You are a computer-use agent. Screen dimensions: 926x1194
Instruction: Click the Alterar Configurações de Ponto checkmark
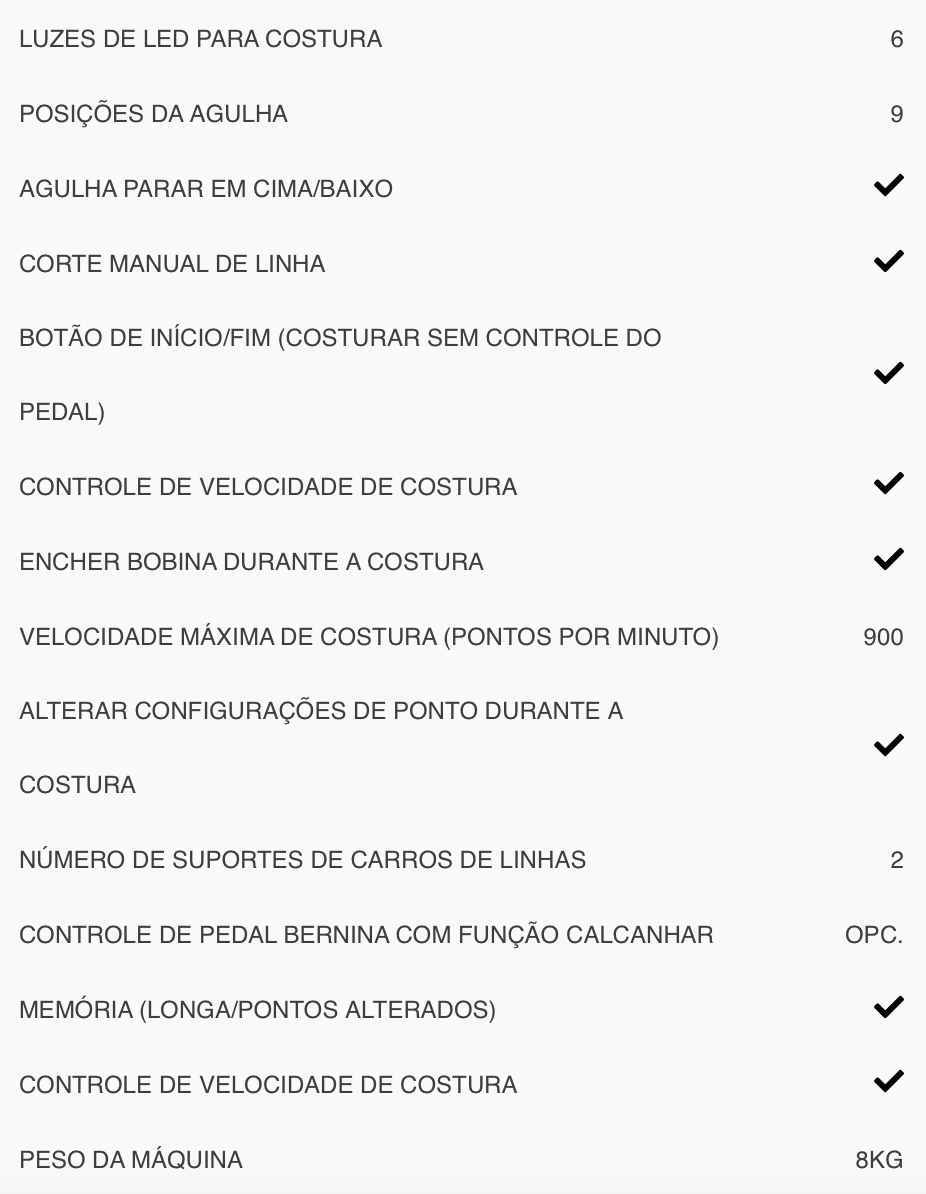click(x=888, y=746)
